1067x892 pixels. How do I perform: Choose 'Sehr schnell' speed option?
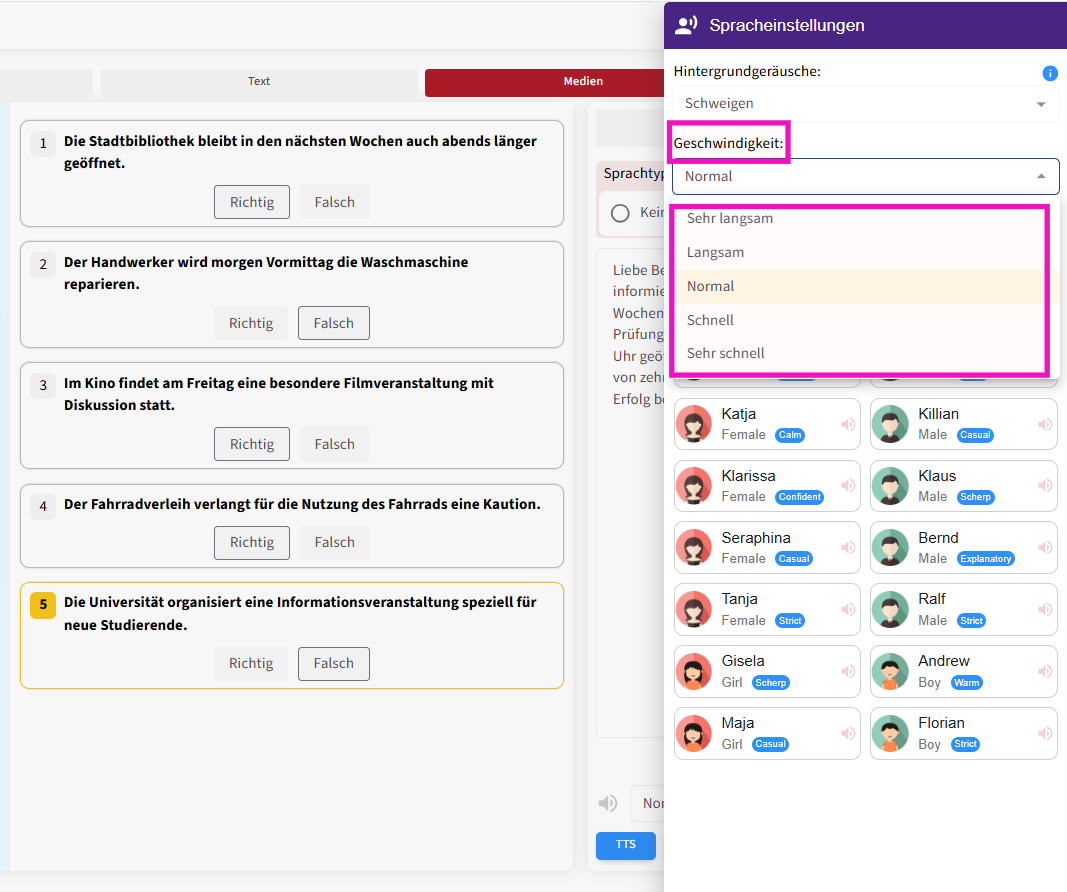(726, 353)
